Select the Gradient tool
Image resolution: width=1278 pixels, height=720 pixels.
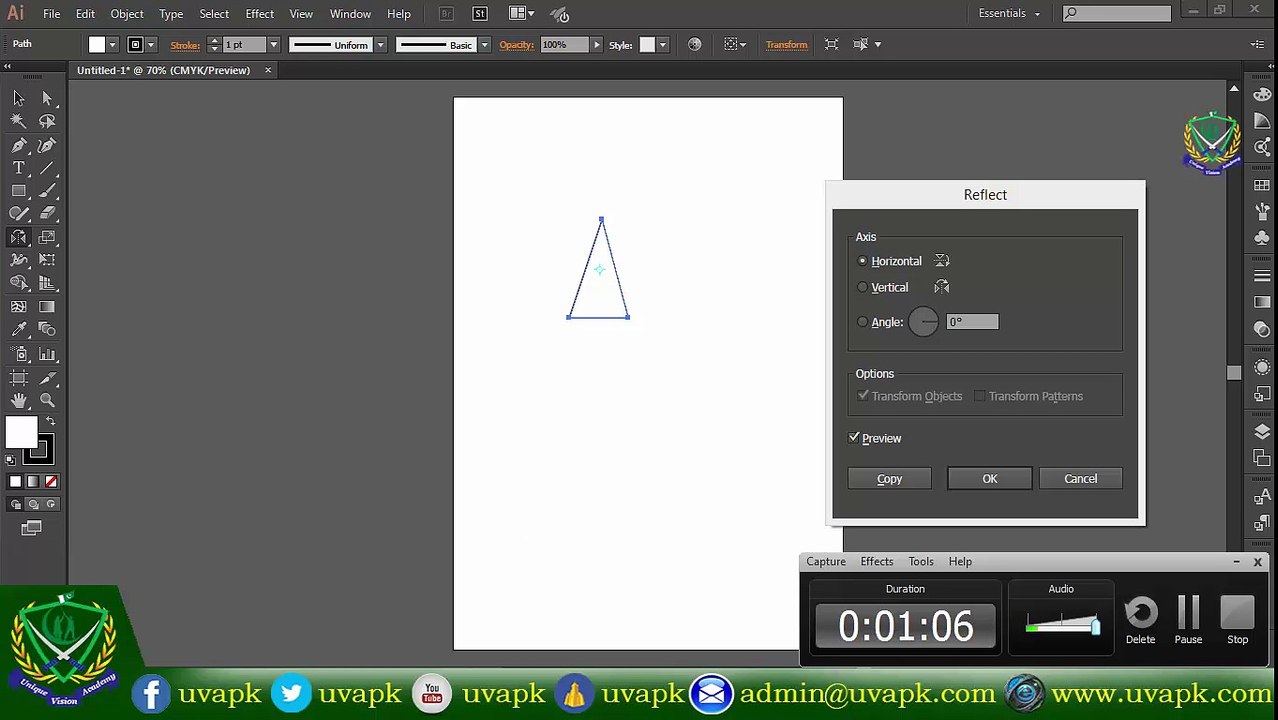47,307
